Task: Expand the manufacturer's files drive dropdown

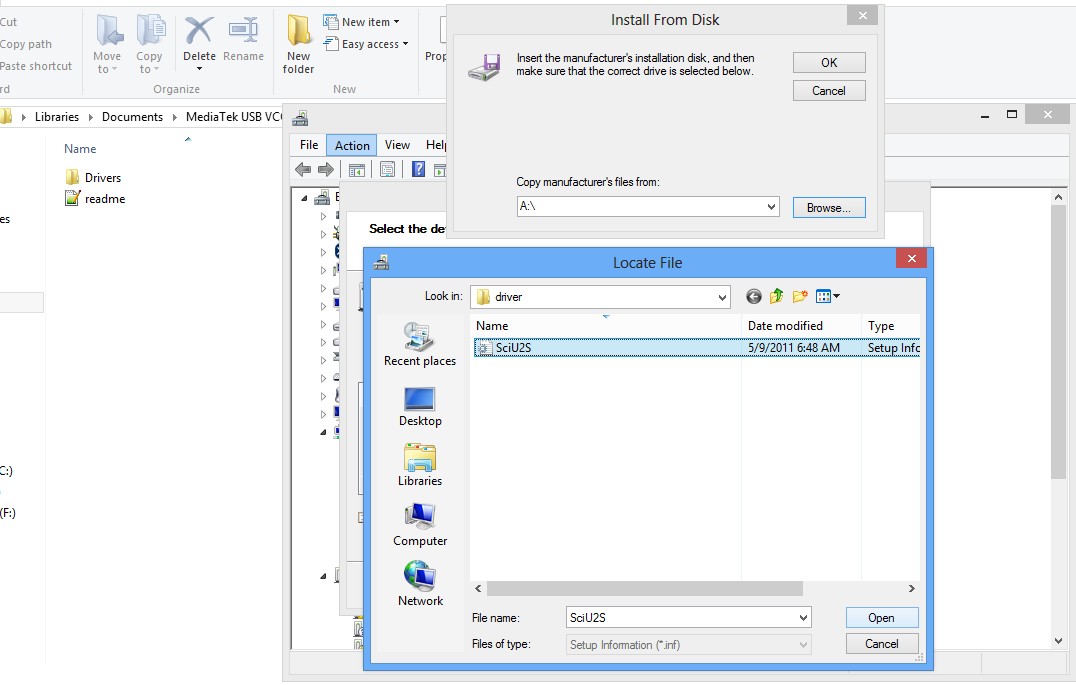Action: pos(772,207)
